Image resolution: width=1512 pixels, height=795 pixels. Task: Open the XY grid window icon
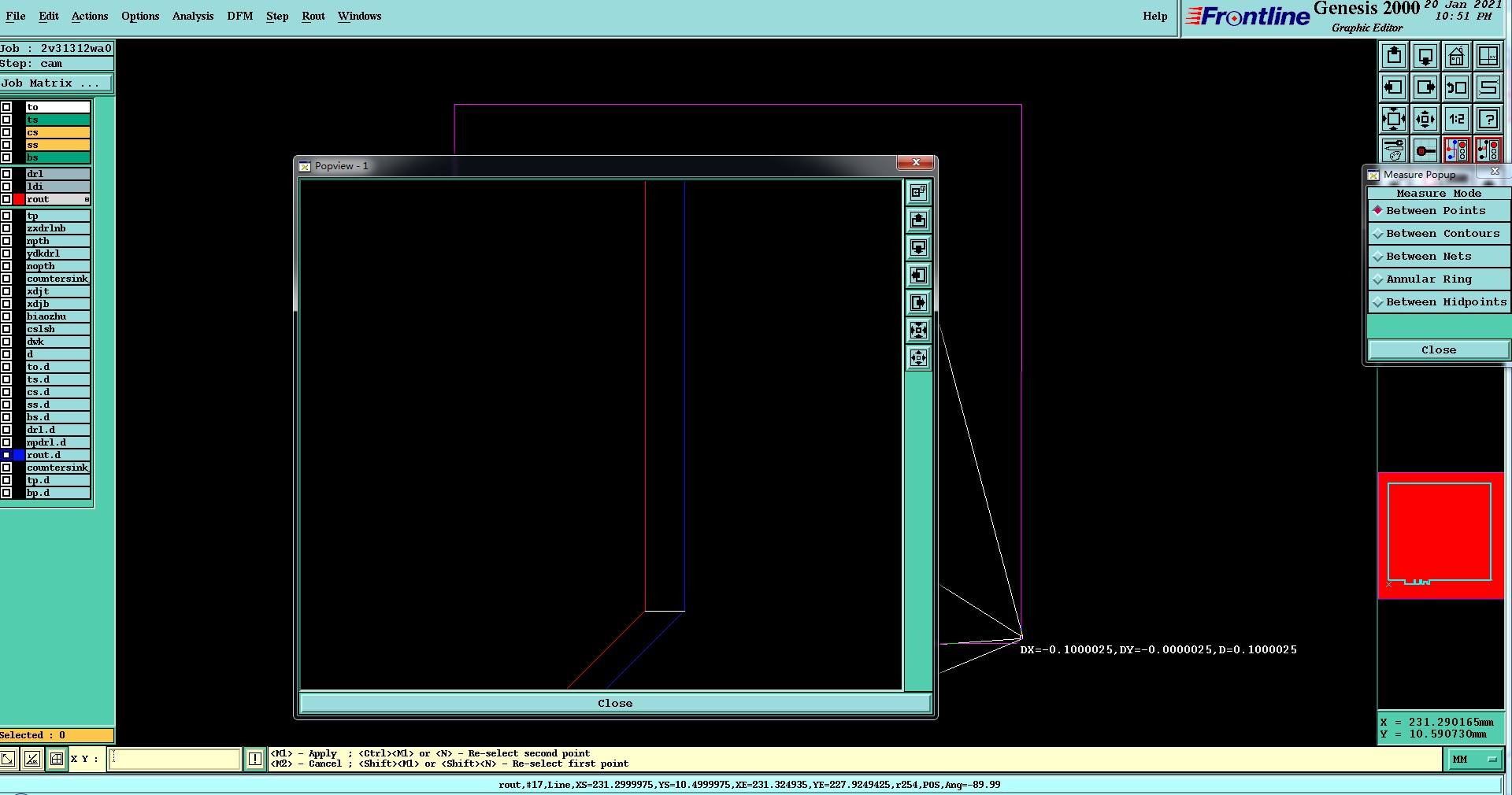click(1488, 56)
